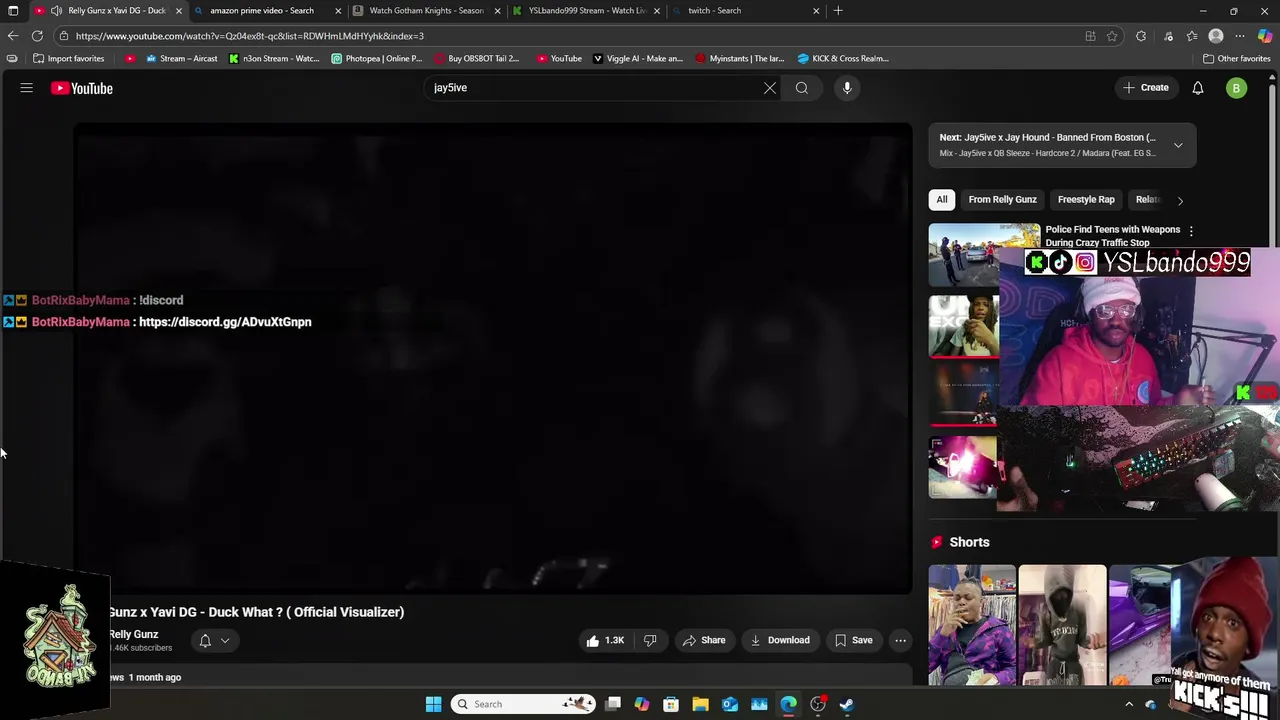1280x720 pixels.
Task: Expand the Next playlist panel chevron
Action: [1178, 146]
